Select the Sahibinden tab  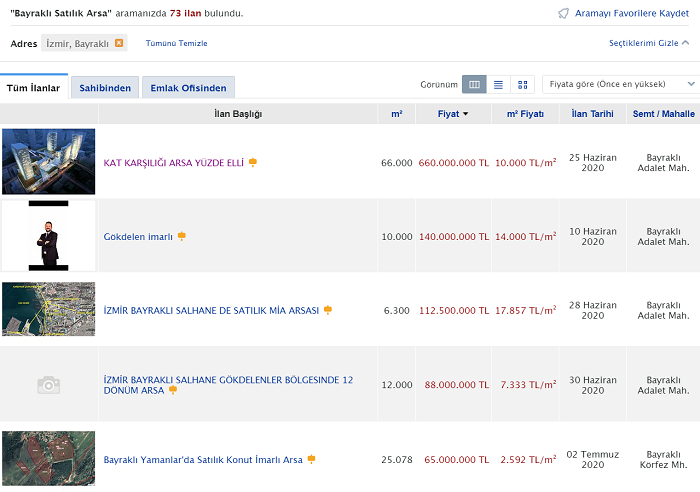click(105, 88)
